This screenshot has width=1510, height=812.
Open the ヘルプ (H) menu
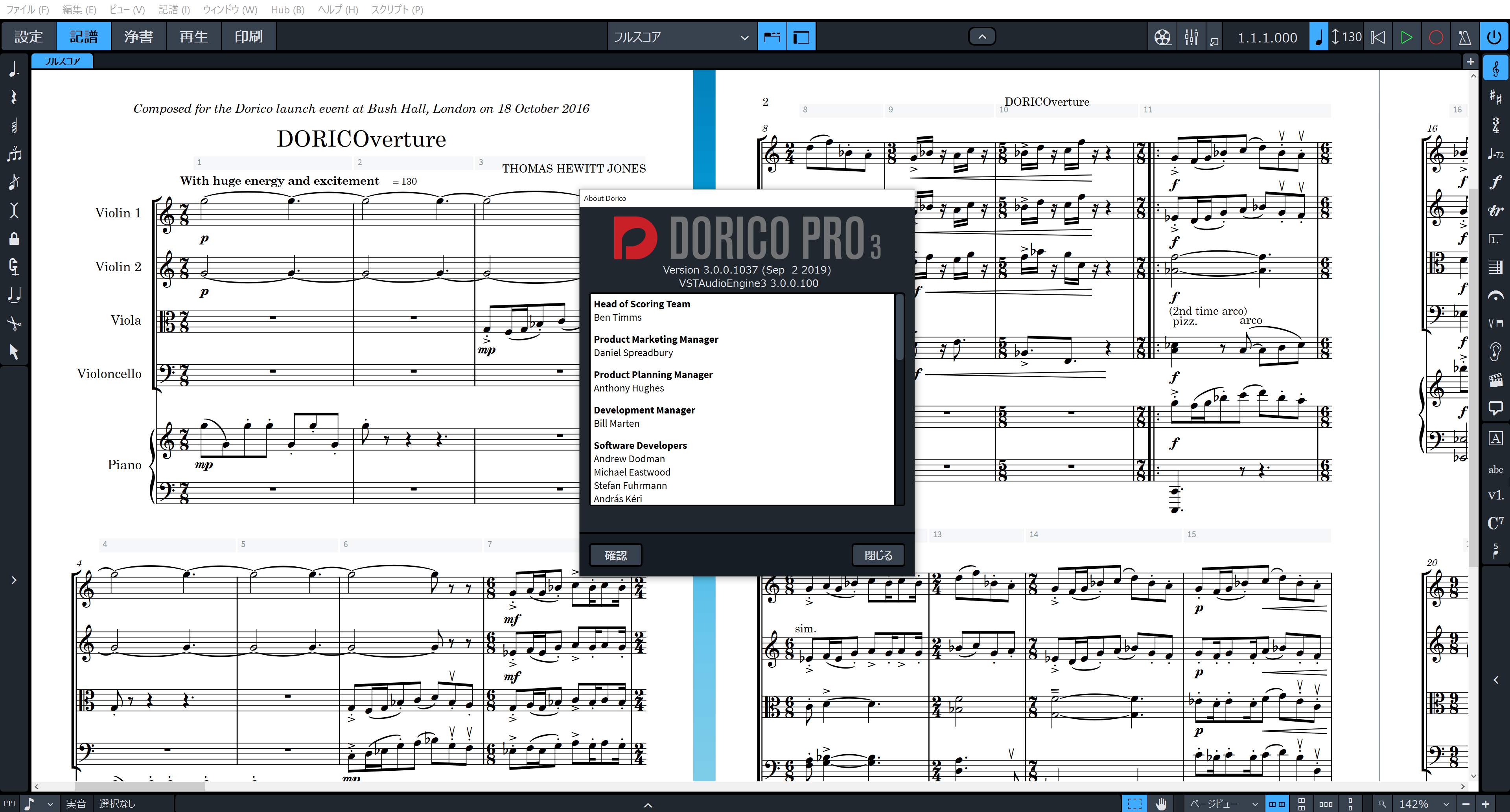338,9
